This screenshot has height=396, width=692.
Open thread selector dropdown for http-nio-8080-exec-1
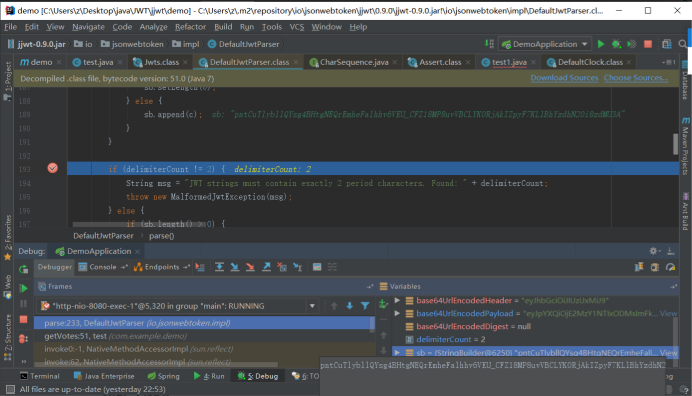[312, 306]
